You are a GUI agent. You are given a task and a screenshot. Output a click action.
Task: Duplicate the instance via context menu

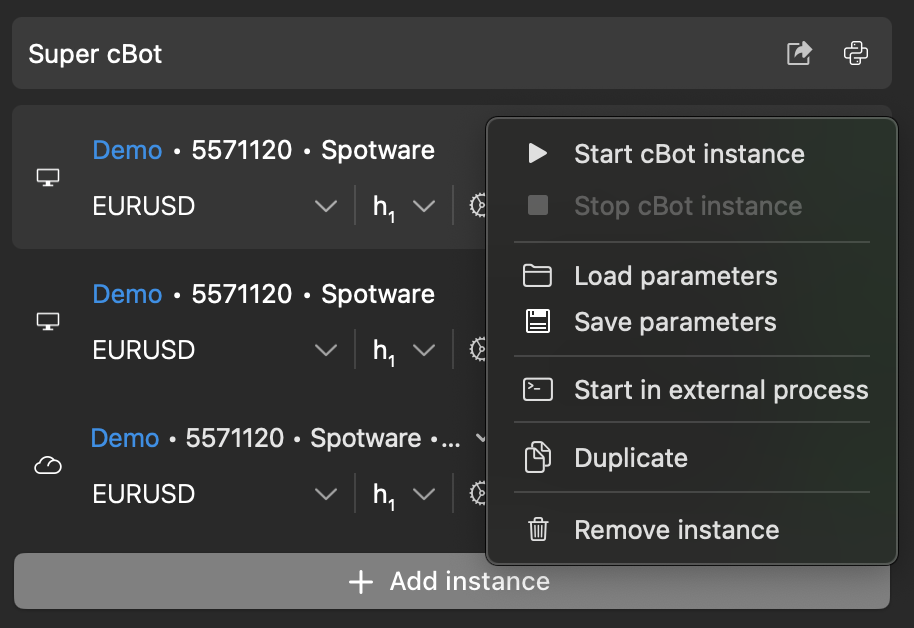click(631, 458)
